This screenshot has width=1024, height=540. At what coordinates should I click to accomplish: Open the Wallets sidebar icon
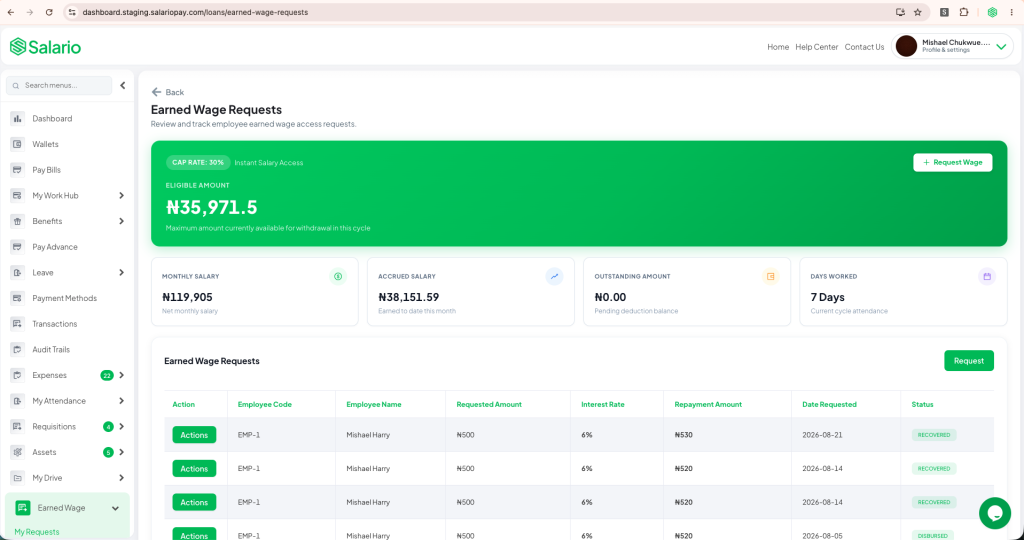(x=18, y=144)
